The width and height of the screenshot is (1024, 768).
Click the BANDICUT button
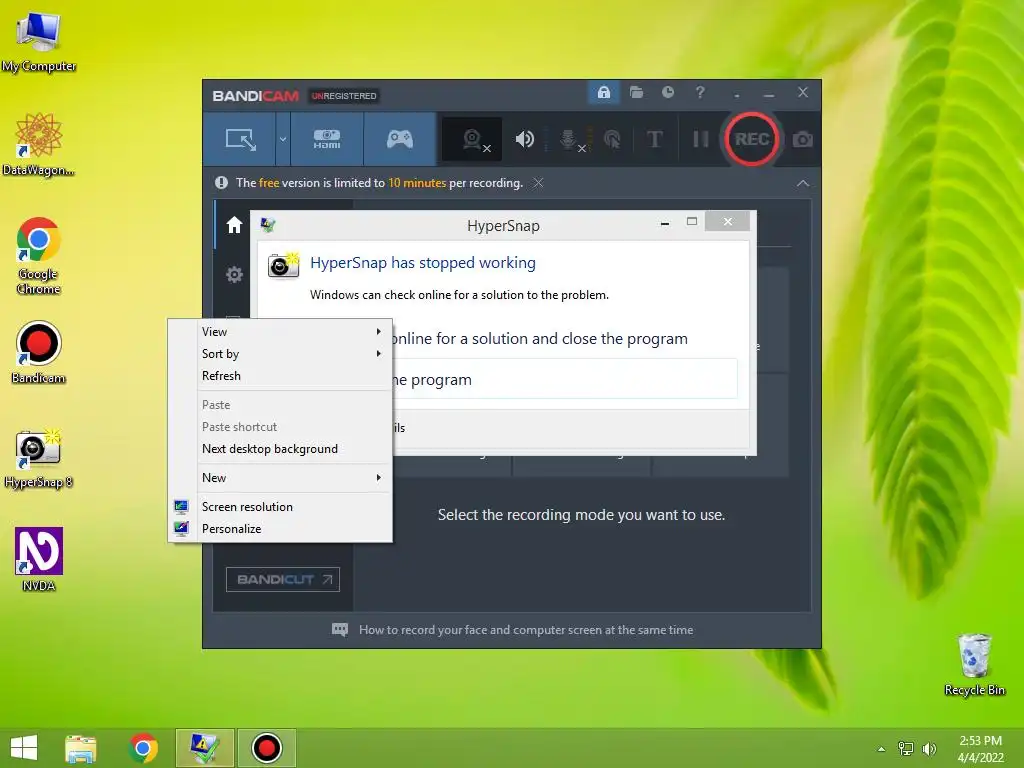pyautogui.click(x=283, y=579)
